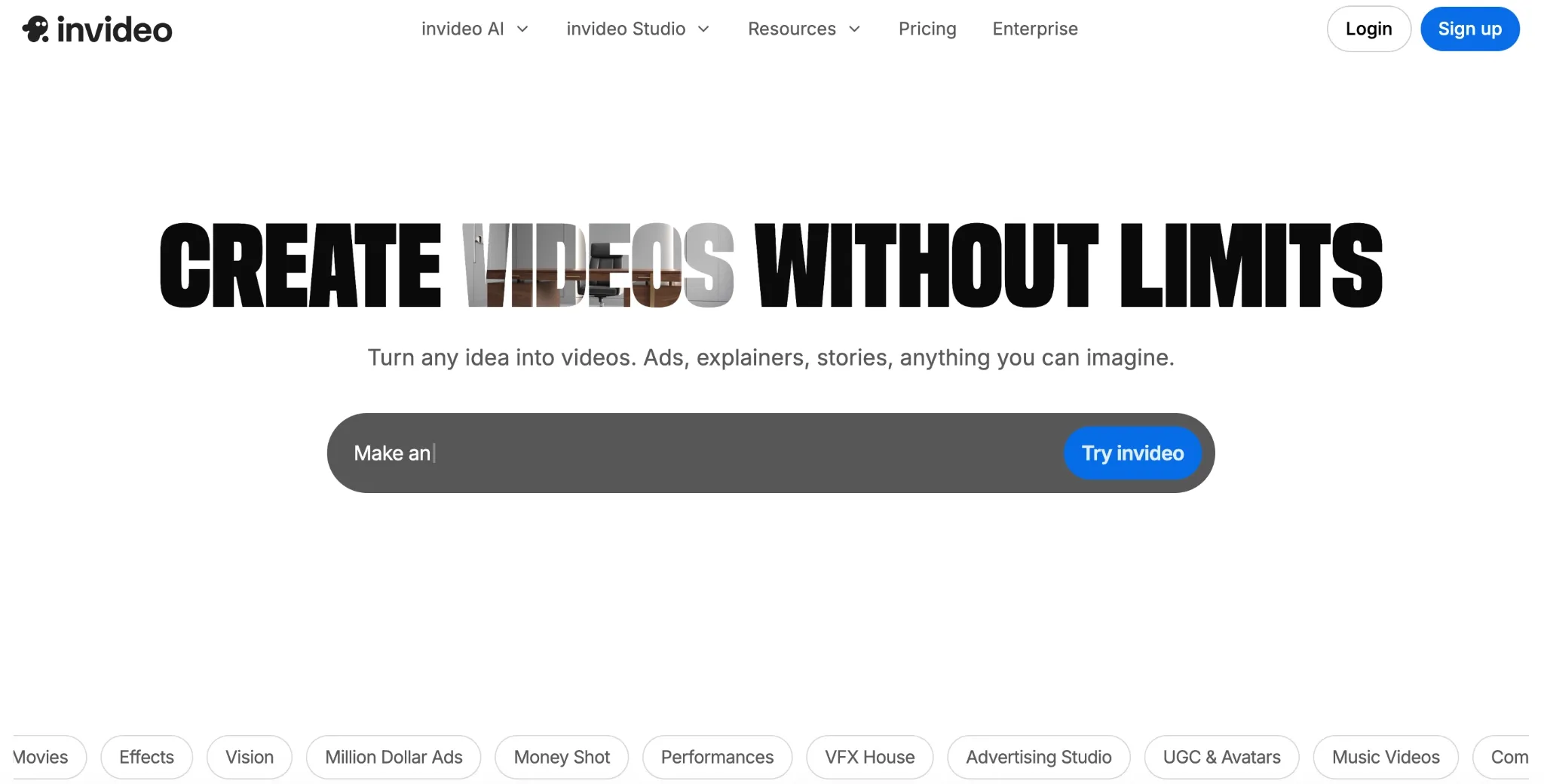The image size is (1544, 784).
Task: Choose the Money Shot category chip
Action: pyautogui.click(x=562, y=757)
